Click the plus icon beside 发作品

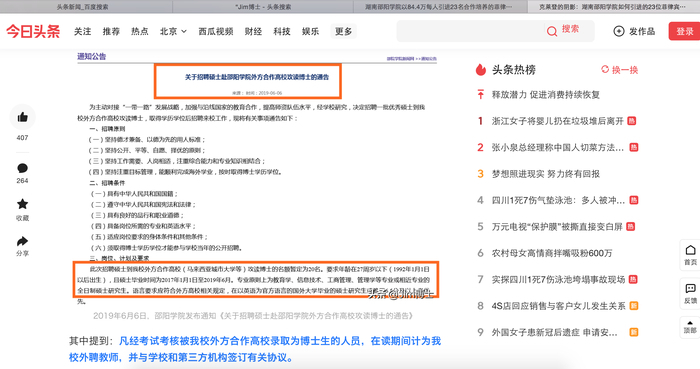coord(619,31)
